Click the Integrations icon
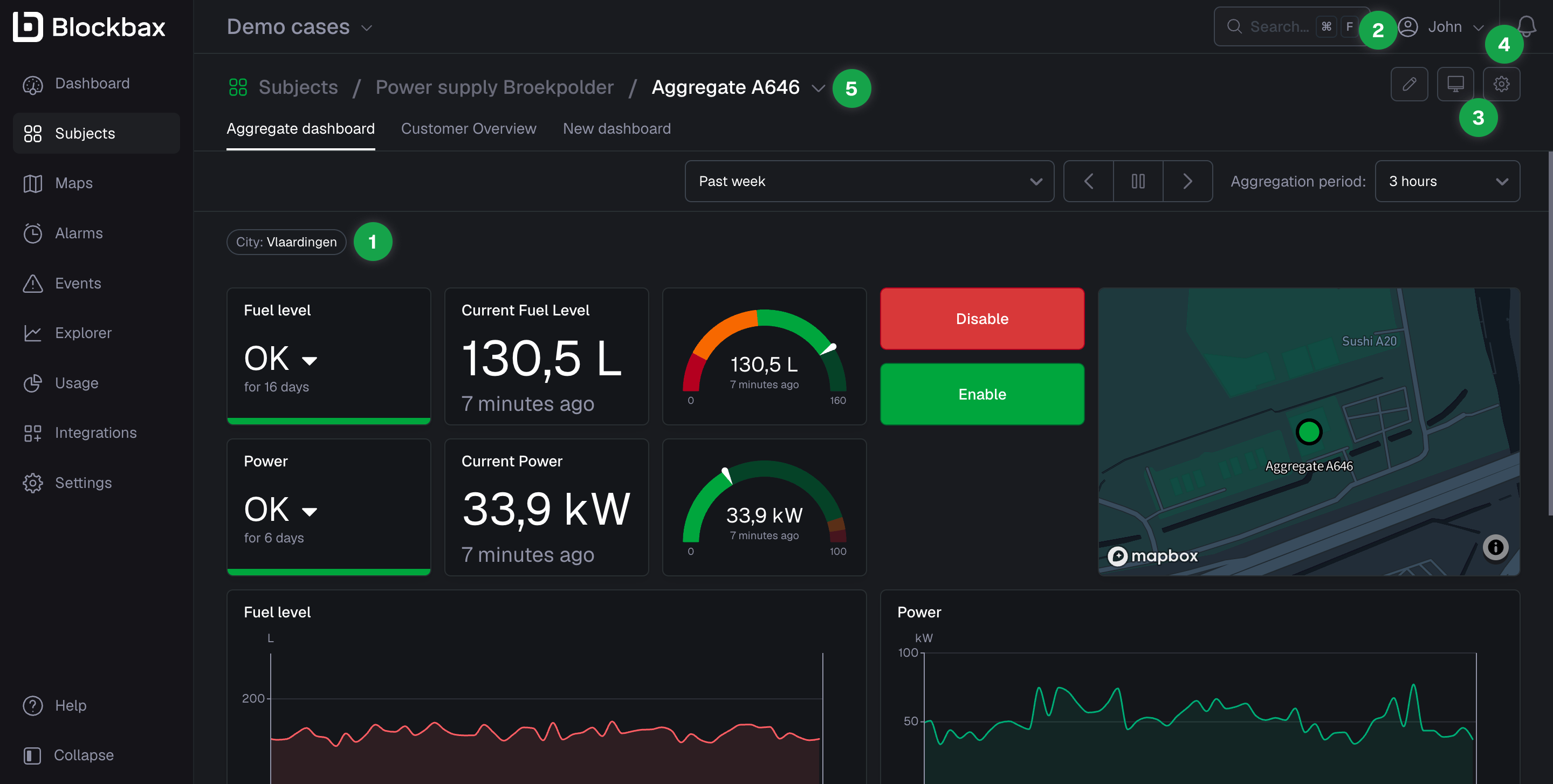The width and height of the screenshot is (1553, 784). point(32,434)
